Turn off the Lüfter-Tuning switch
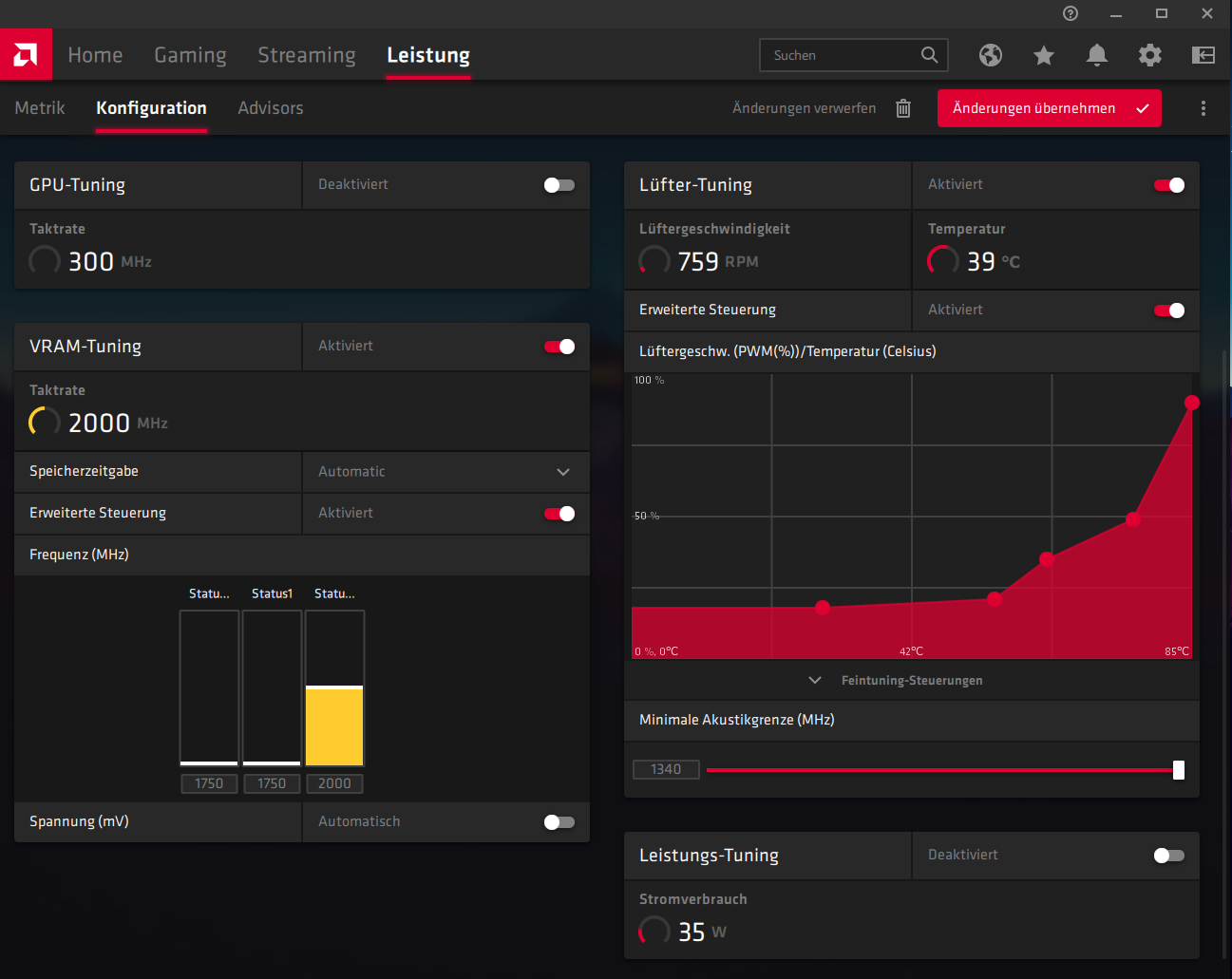This screenshot has height=979, width=1232. pos(1169,185)
